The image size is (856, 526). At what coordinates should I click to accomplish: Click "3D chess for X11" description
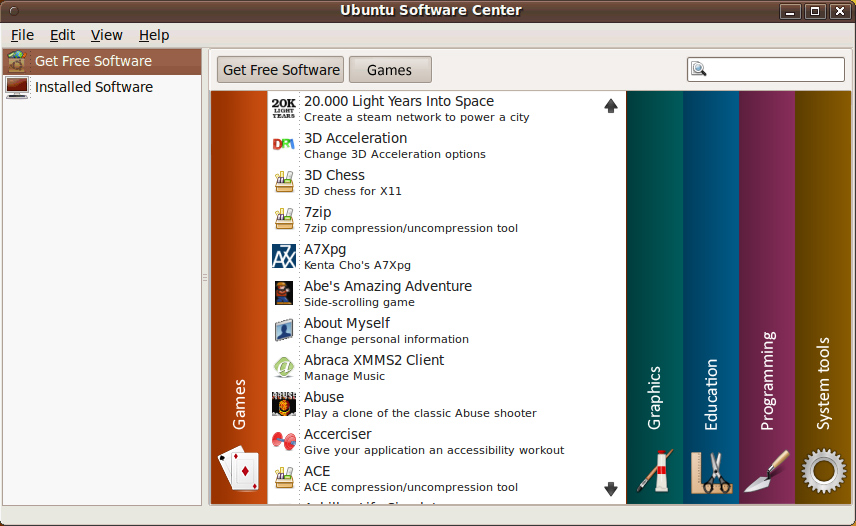point(353,192)
